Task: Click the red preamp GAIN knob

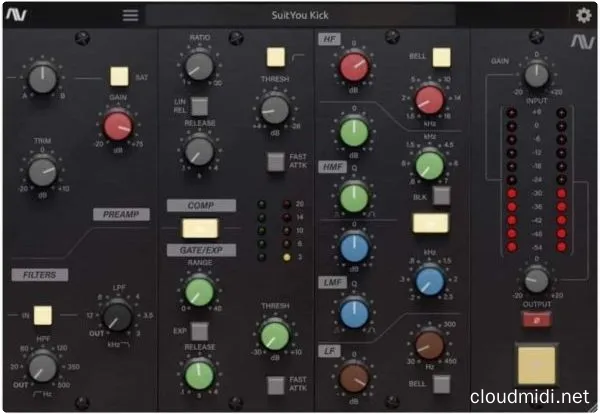Action: pos(118,126)
